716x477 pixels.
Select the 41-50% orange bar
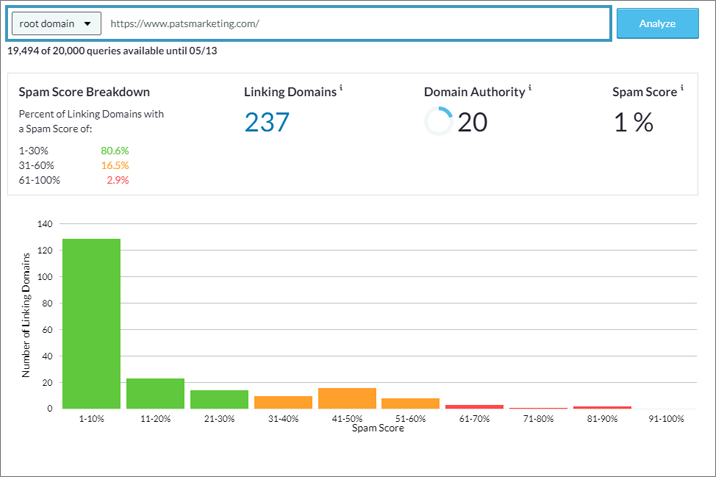(x=347, y=398)
